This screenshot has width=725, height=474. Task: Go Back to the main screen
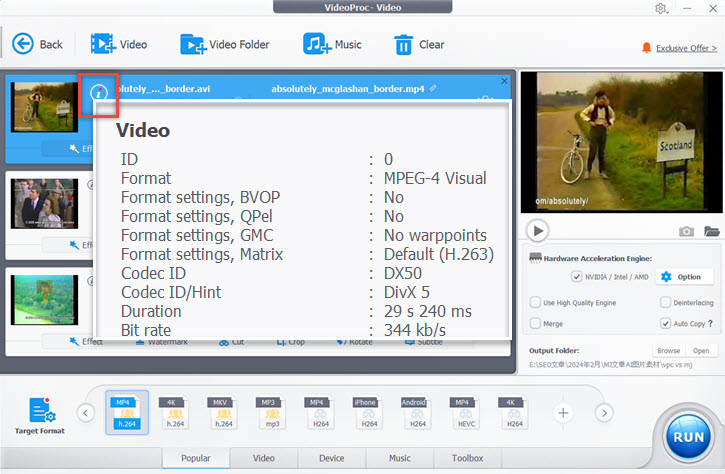click(x=37, y=44)
